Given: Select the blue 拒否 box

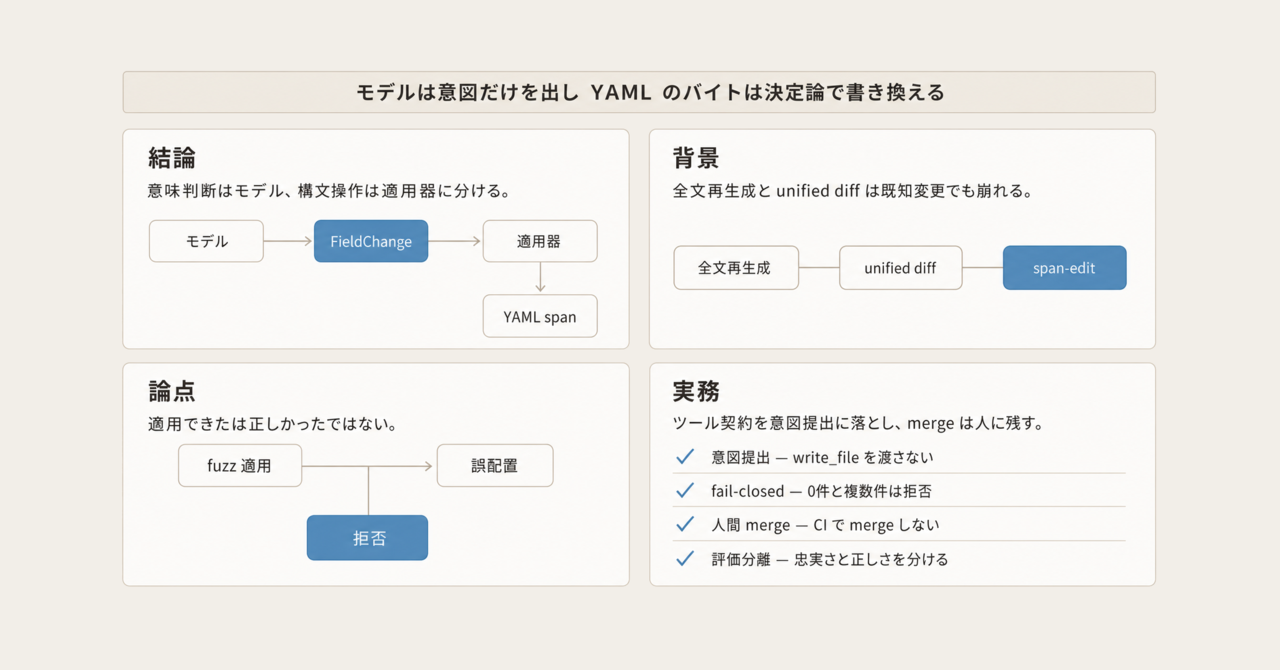Looking at the screenshot, I should coord(368,538).
